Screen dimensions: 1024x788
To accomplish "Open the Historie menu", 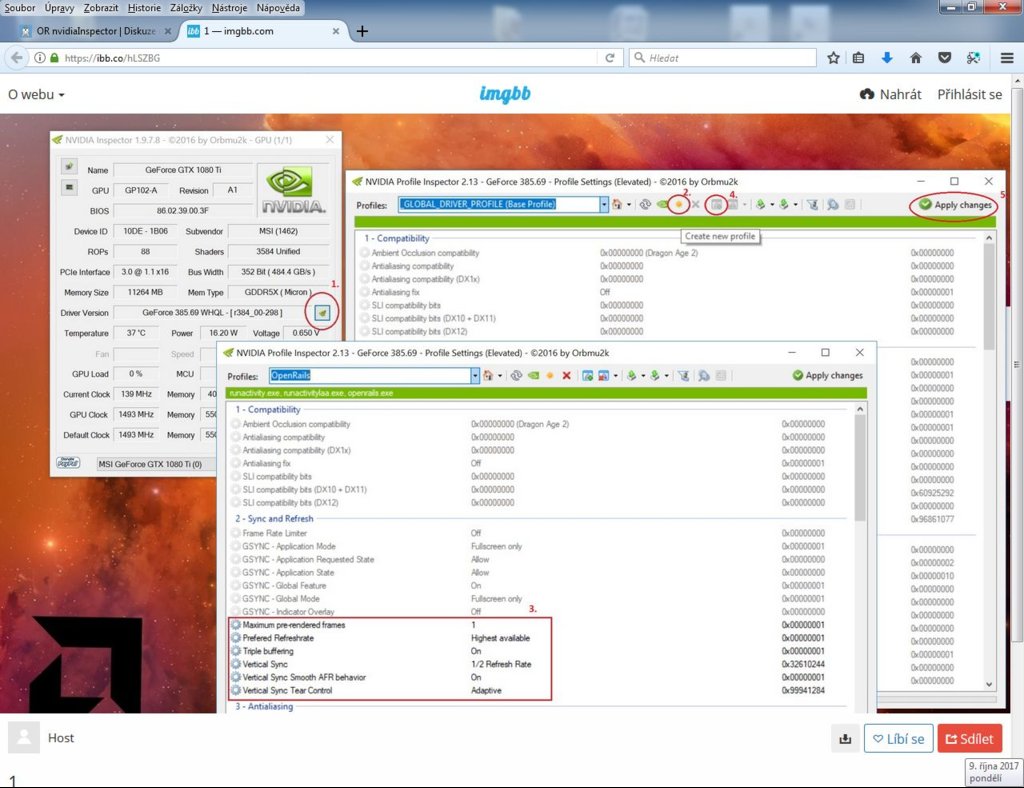I will (x=144, y=8).
